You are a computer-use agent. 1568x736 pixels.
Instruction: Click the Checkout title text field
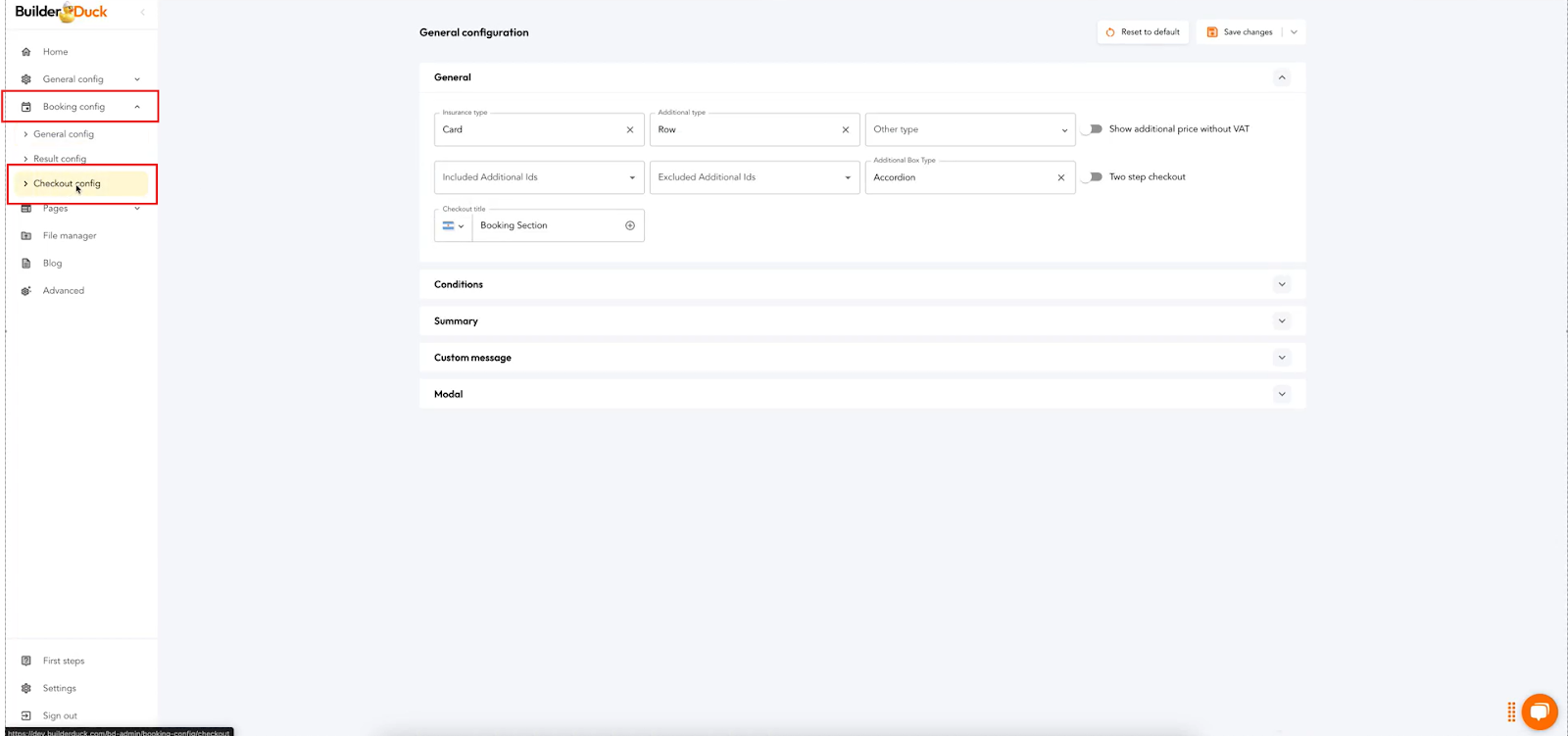point(547,225)
